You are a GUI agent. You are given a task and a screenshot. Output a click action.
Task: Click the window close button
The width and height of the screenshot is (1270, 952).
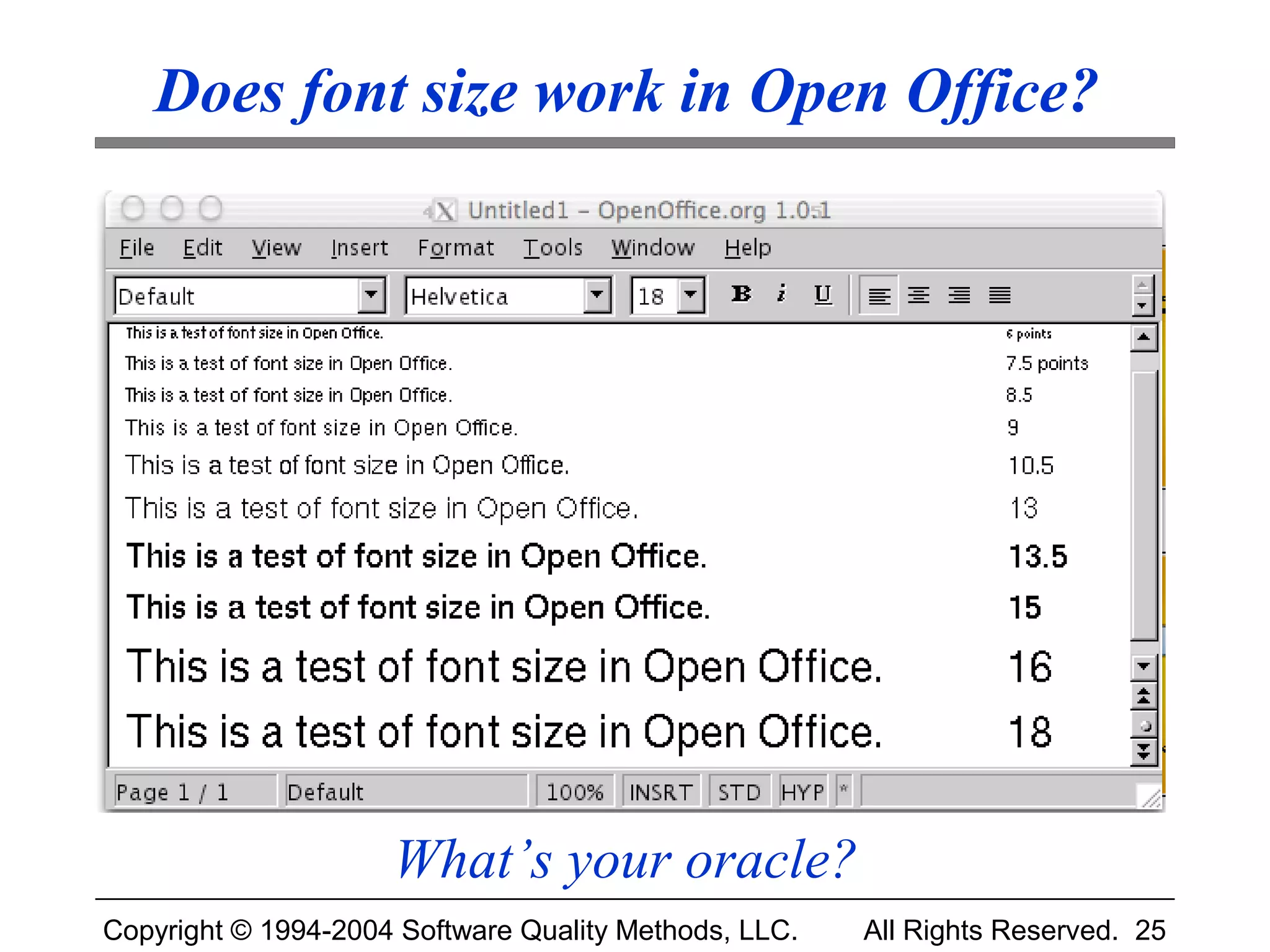tap(133, 208)
